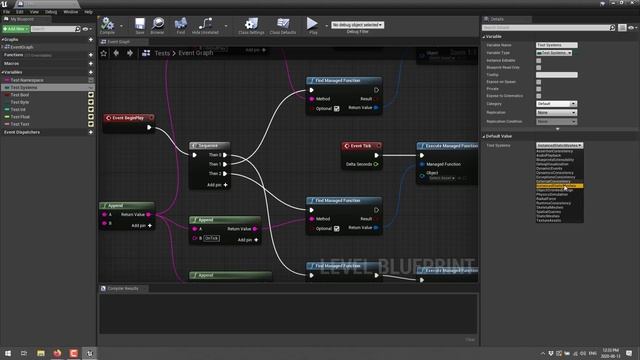This screenshot has width=640, height=360.
Task: Click the Tests breadcrumb link
Action: tap(162, 53)
